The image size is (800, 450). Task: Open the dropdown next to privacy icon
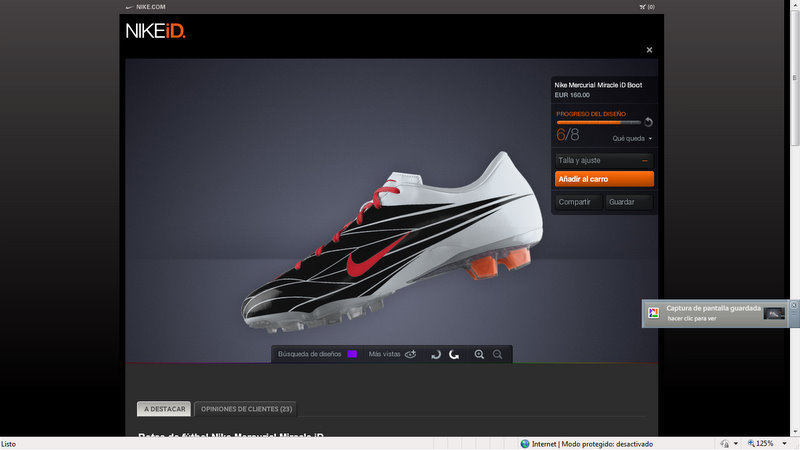736,444
